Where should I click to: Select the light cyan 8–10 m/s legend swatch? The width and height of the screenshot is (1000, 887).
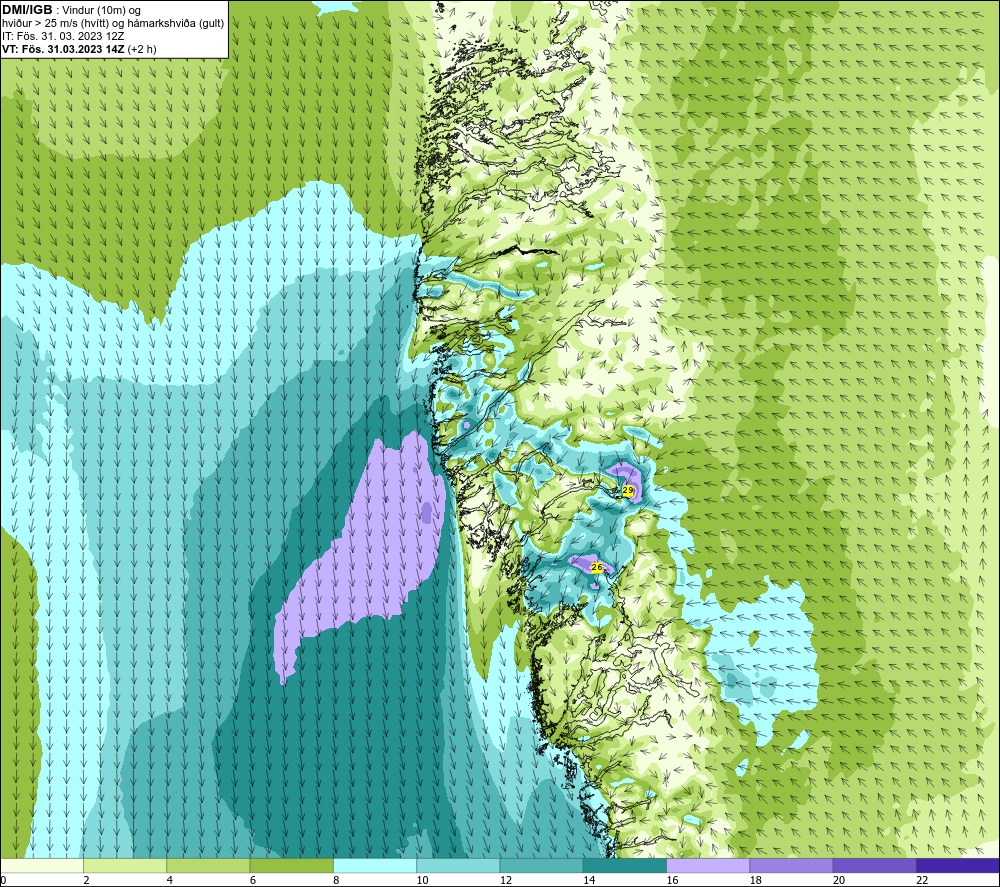[x=375, y=866]
